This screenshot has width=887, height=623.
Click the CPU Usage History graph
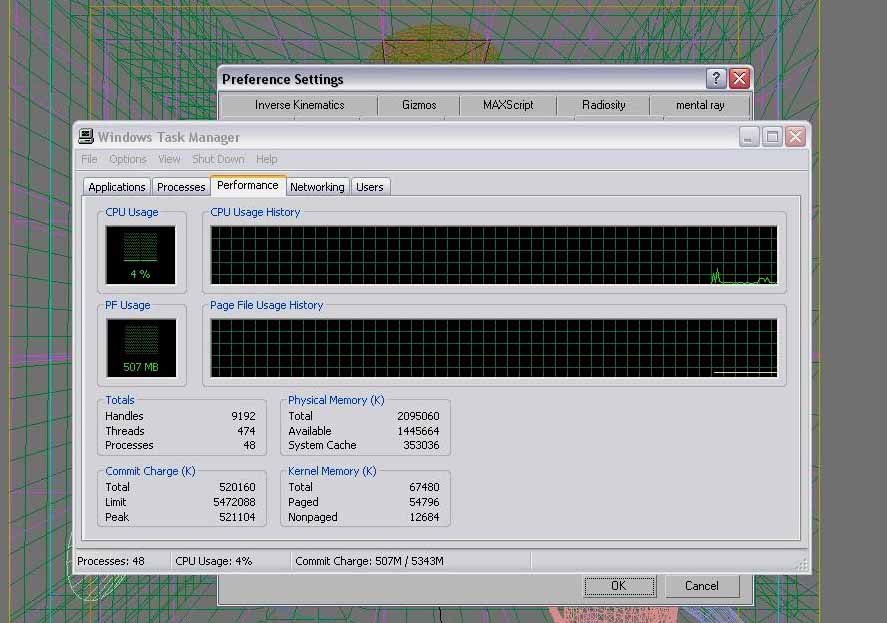[494, 255]
